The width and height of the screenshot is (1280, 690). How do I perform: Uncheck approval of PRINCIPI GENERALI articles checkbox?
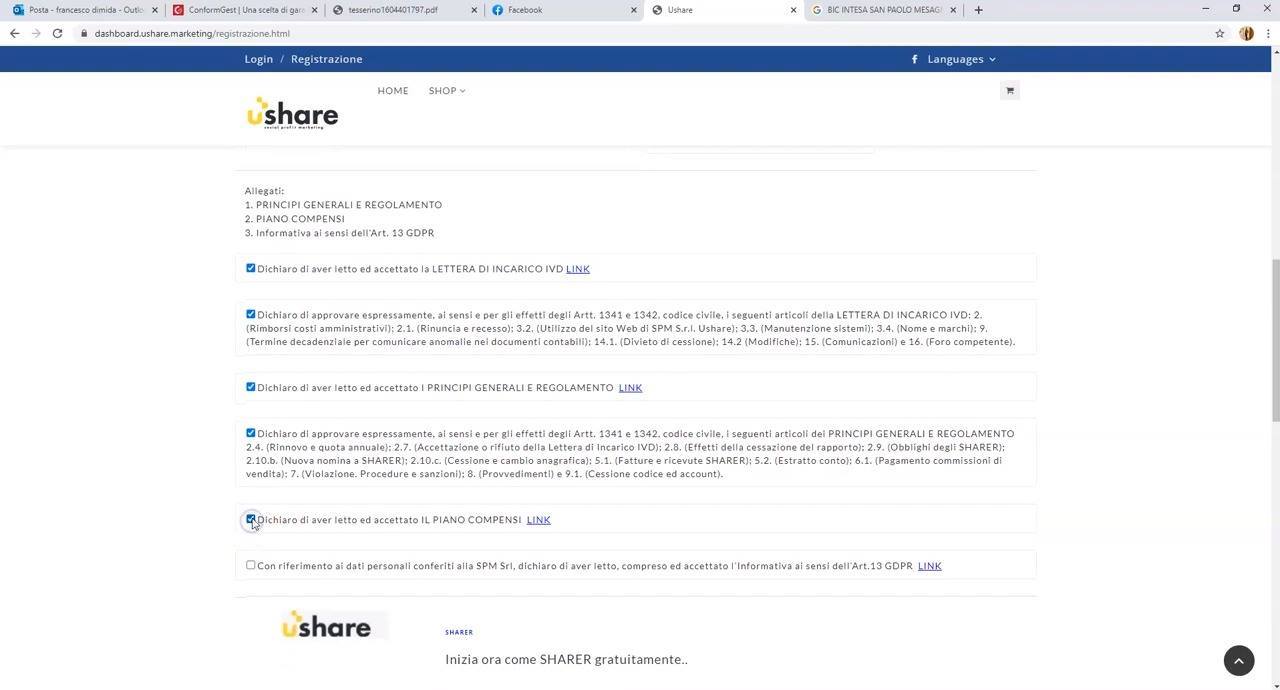pyautogui.click(x=251, y=433)
